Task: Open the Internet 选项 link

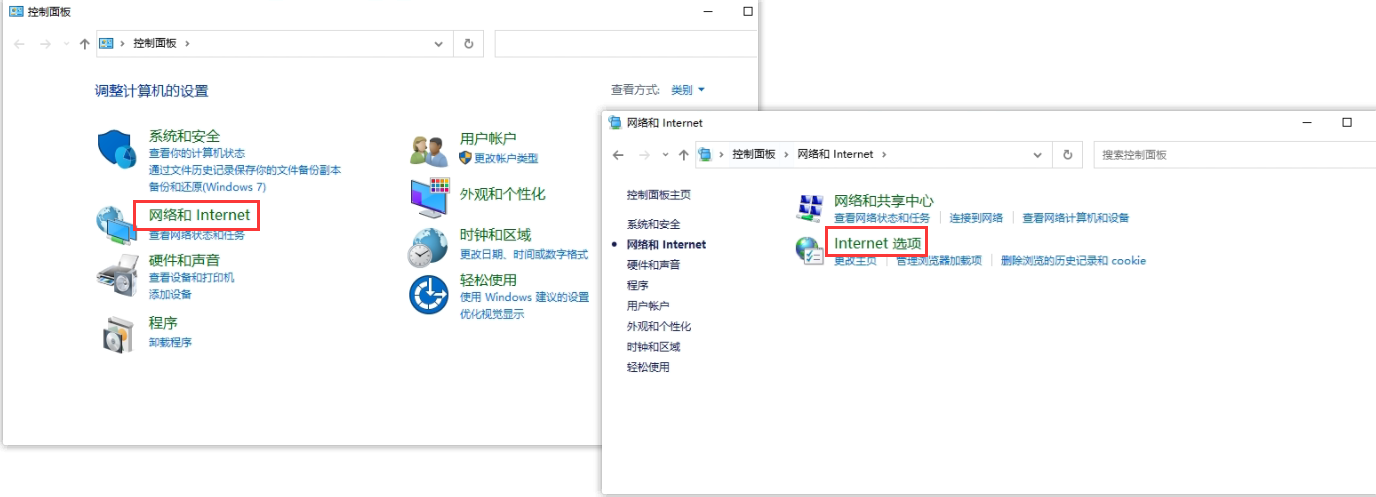Action: coord(877,242)
